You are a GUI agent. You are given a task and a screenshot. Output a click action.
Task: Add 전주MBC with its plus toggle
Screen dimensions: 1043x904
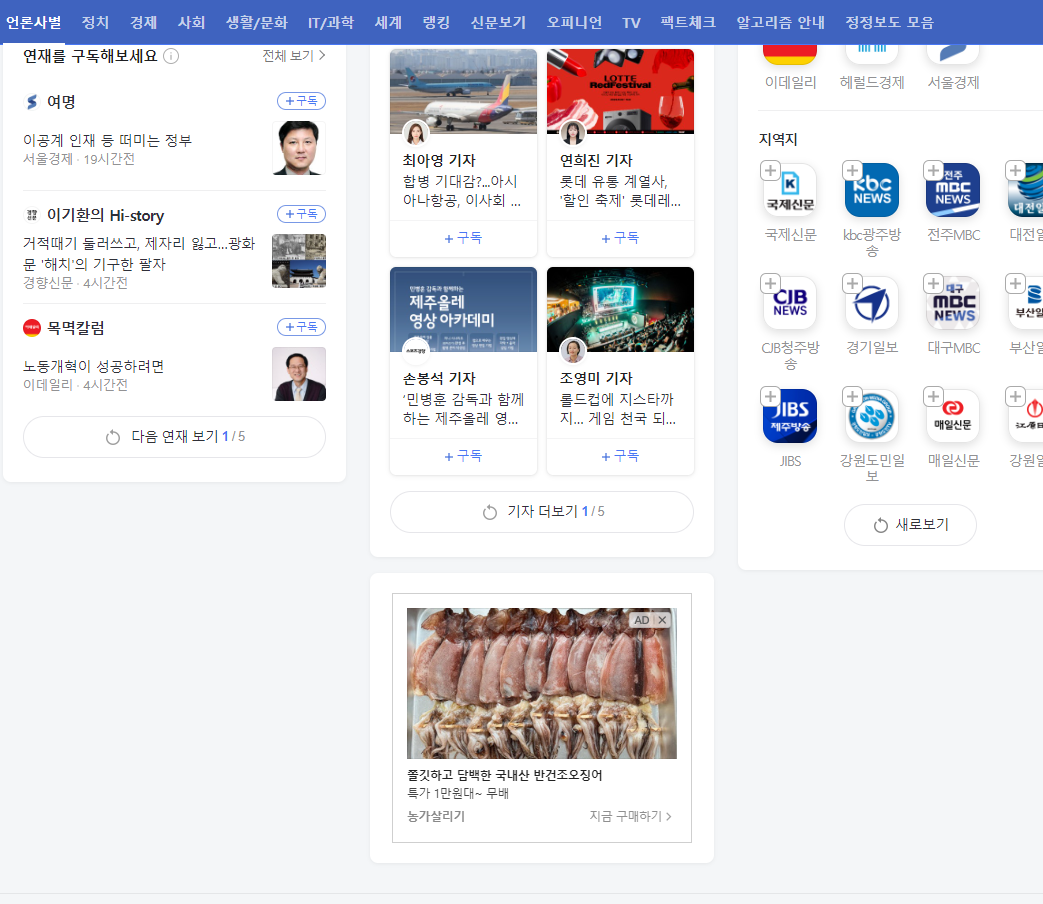coord(933,170)
